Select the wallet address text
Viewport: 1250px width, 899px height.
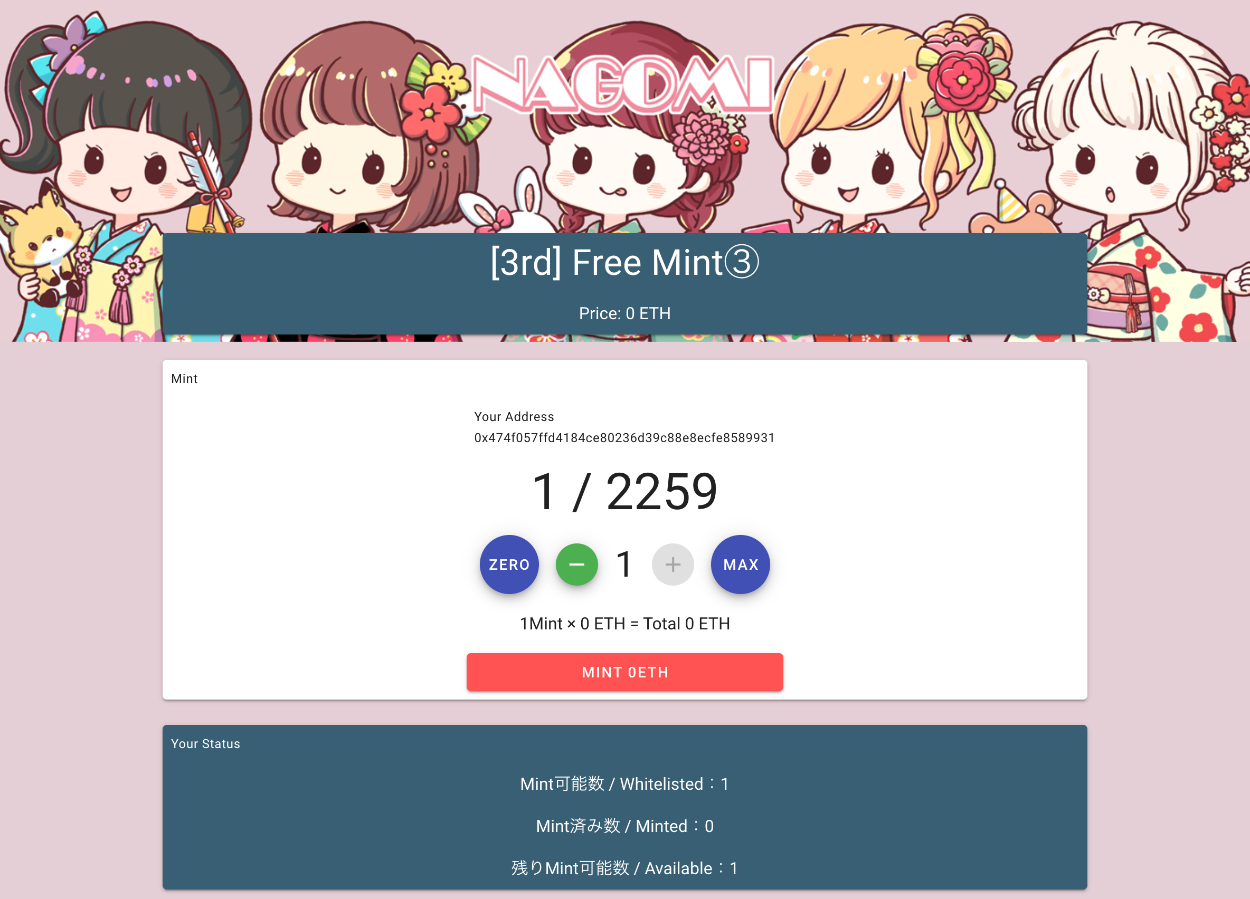click(x=625, y=438)
